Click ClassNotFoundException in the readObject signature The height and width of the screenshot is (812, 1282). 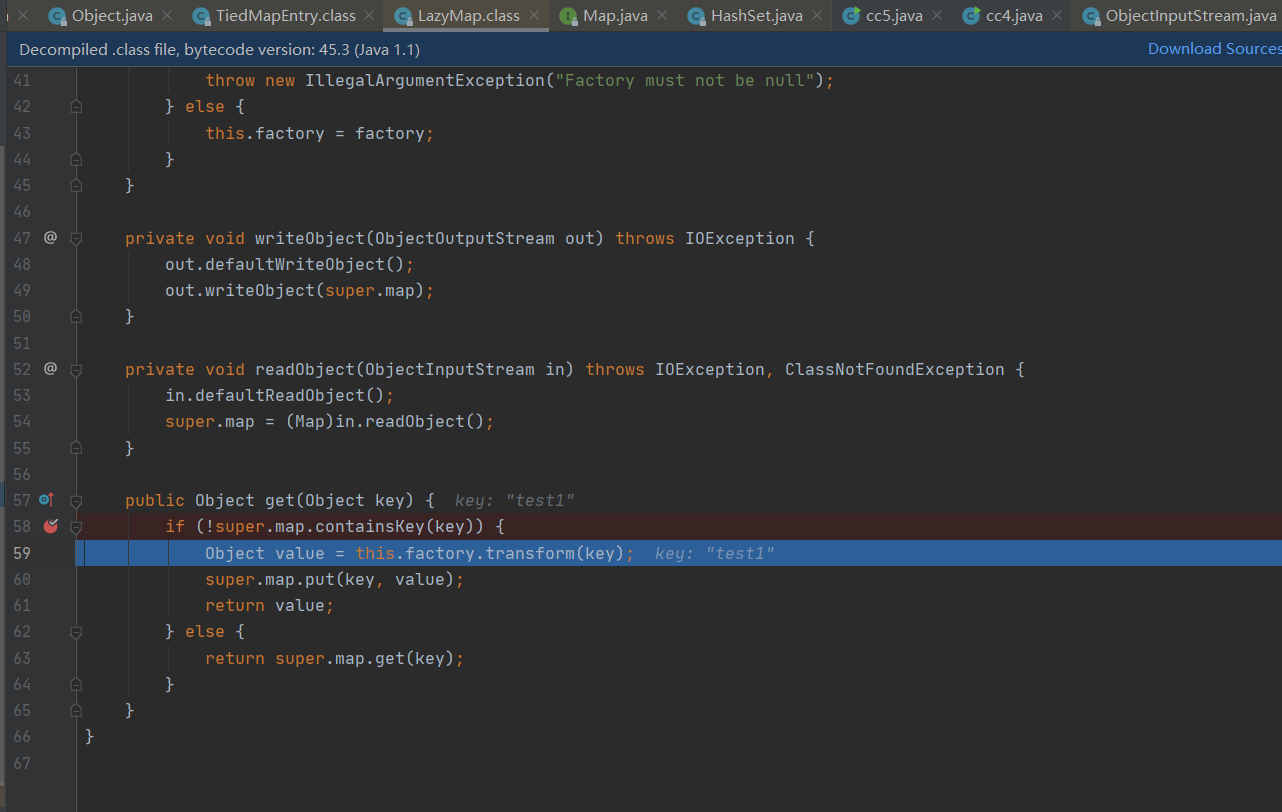894,369
